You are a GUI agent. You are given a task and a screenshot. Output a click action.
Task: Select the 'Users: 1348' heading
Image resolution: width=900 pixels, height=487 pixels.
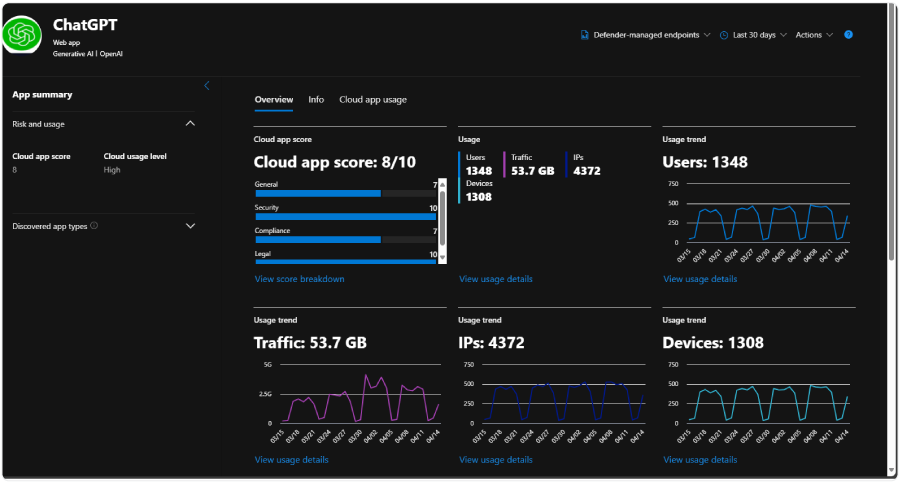point(705,162)
